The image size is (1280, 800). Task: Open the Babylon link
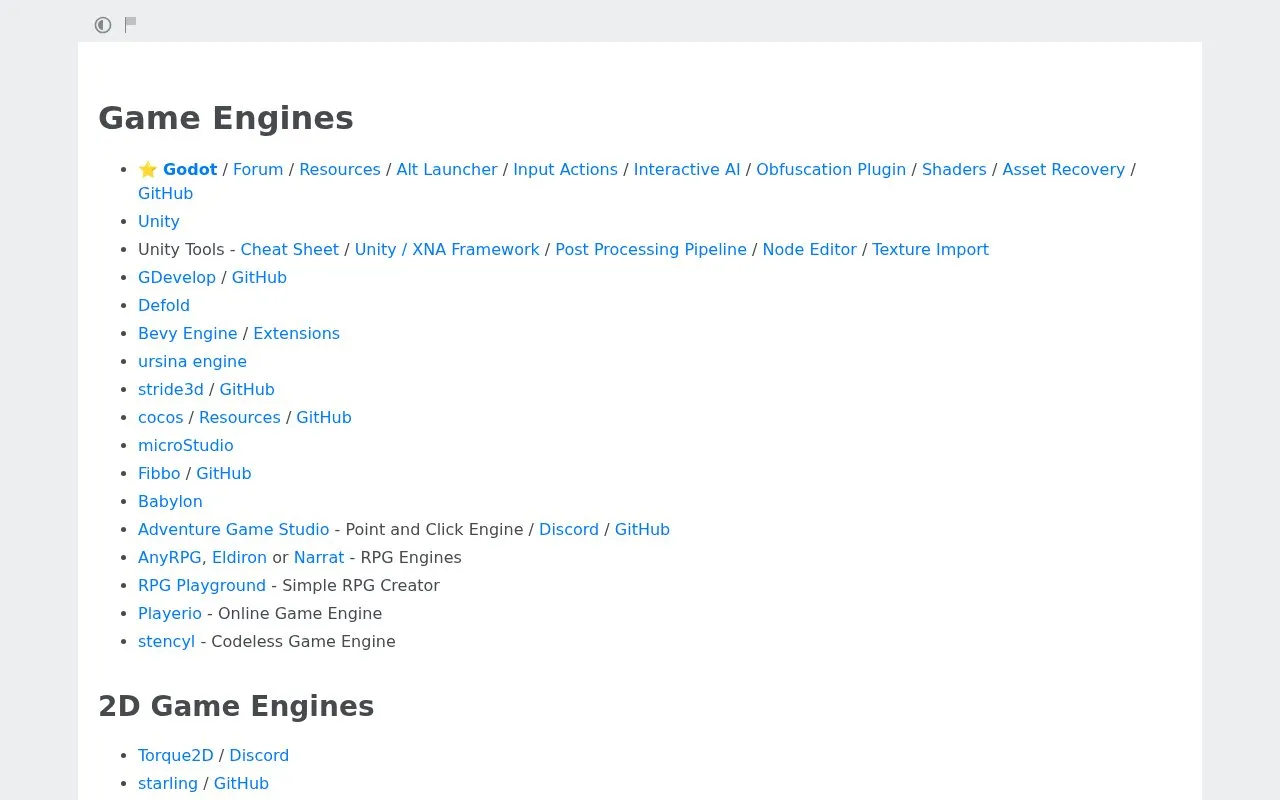tap(170, 501)
